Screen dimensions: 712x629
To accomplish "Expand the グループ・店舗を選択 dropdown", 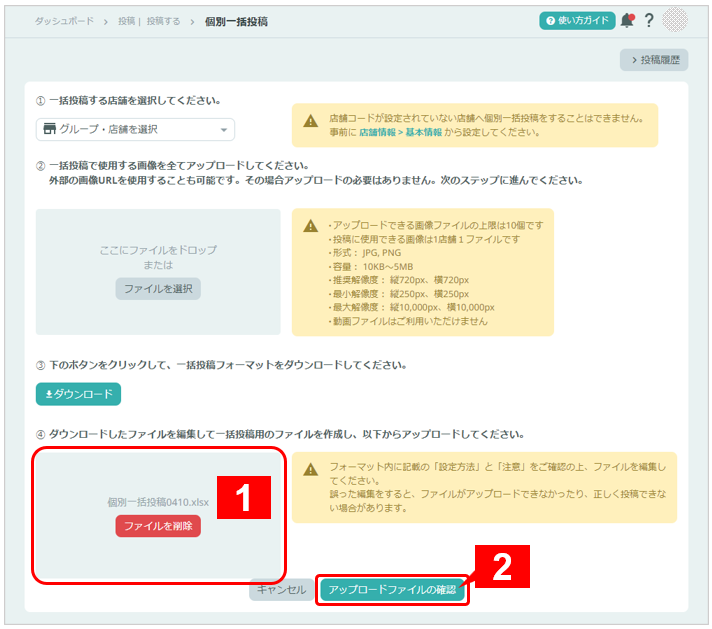I will [x=135, y=129].
